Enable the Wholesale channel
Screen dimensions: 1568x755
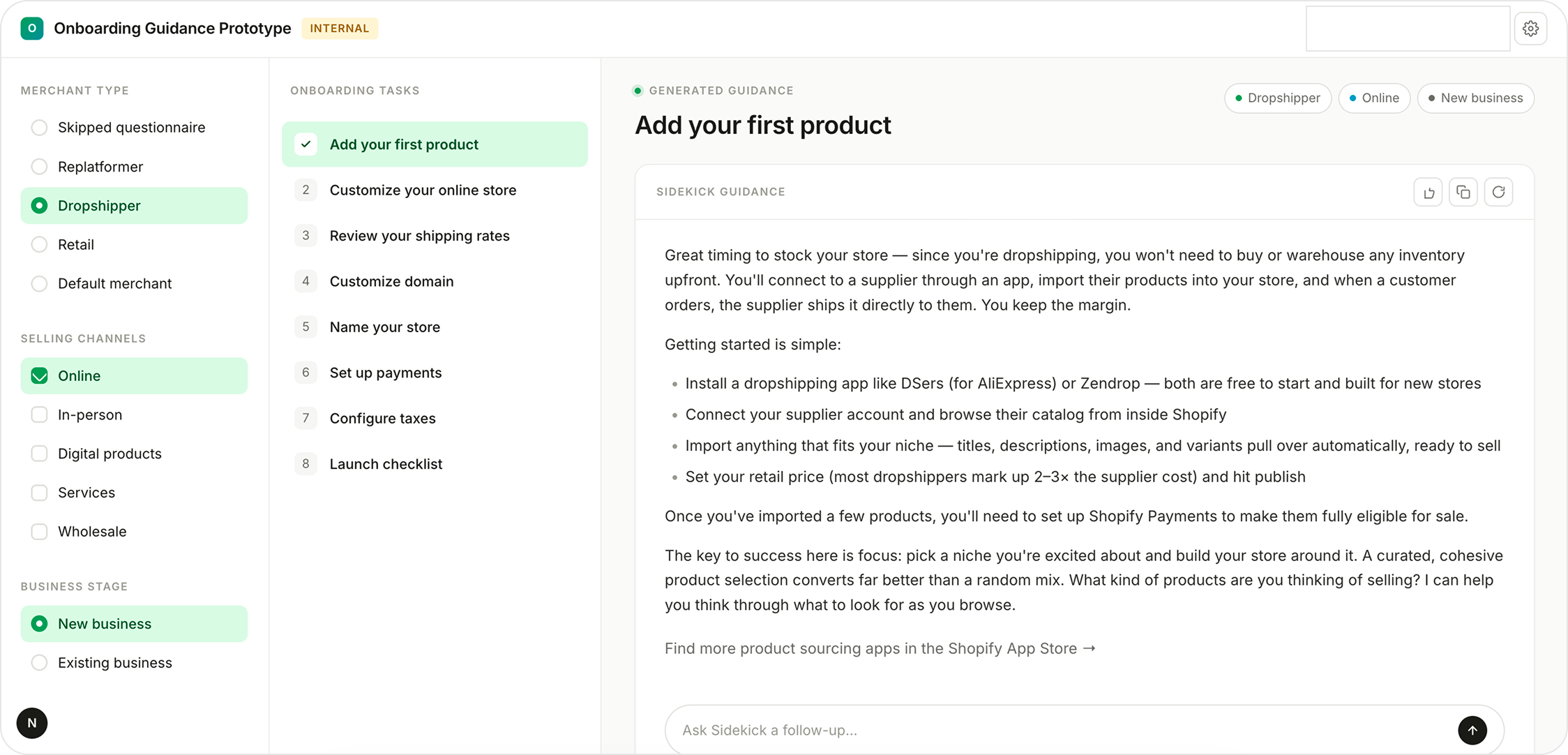[134, 532]
